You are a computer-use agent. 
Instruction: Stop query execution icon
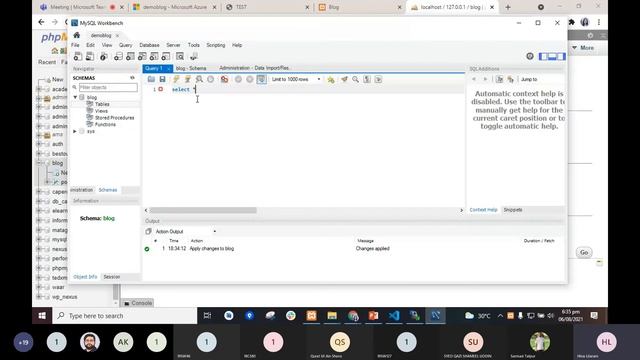210,79
